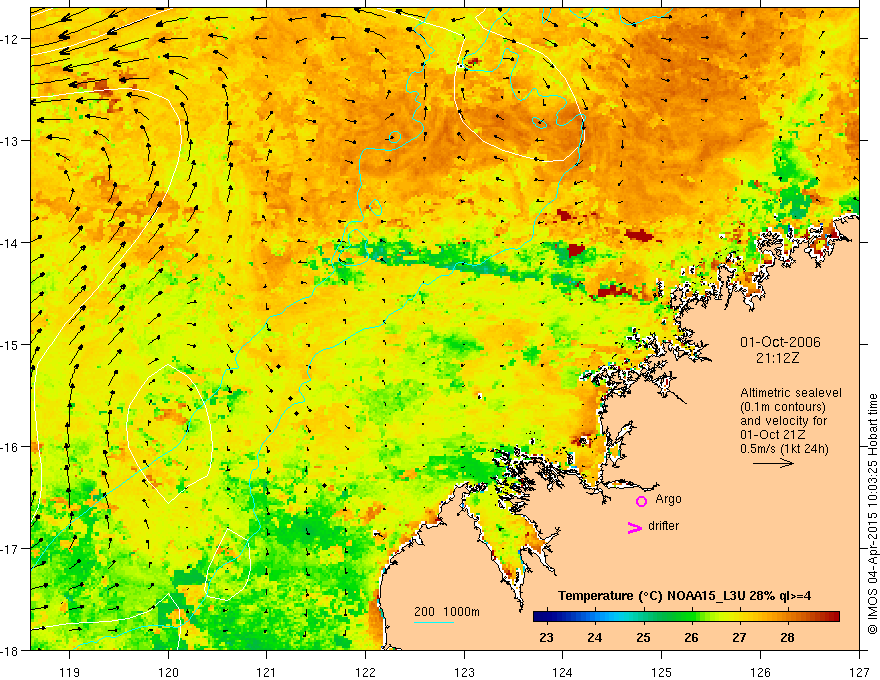The width and height of the screenshot is (880, 680).
Task: Click the 0.5m/s velocity scale arrow
Action: point(773,463)
